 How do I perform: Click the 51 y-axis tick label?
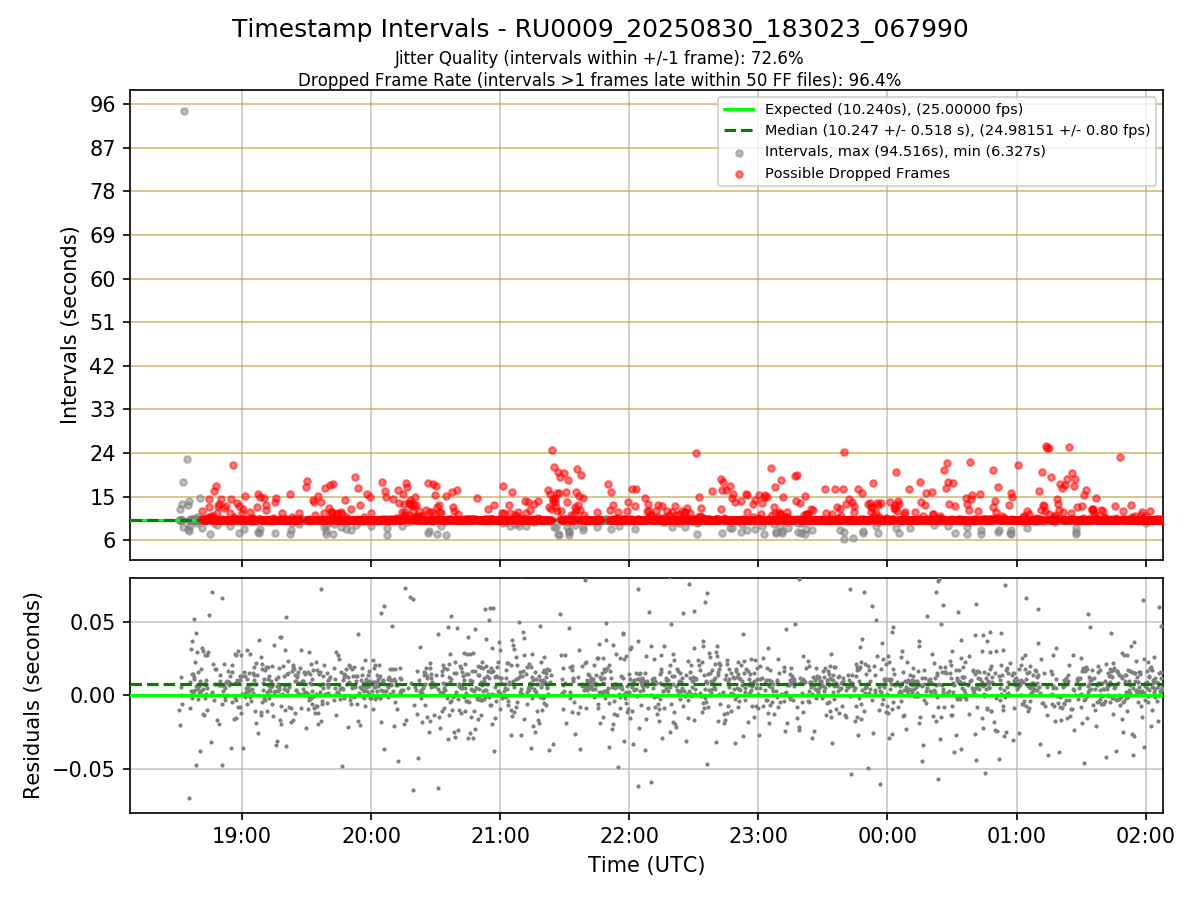(104, 323)
